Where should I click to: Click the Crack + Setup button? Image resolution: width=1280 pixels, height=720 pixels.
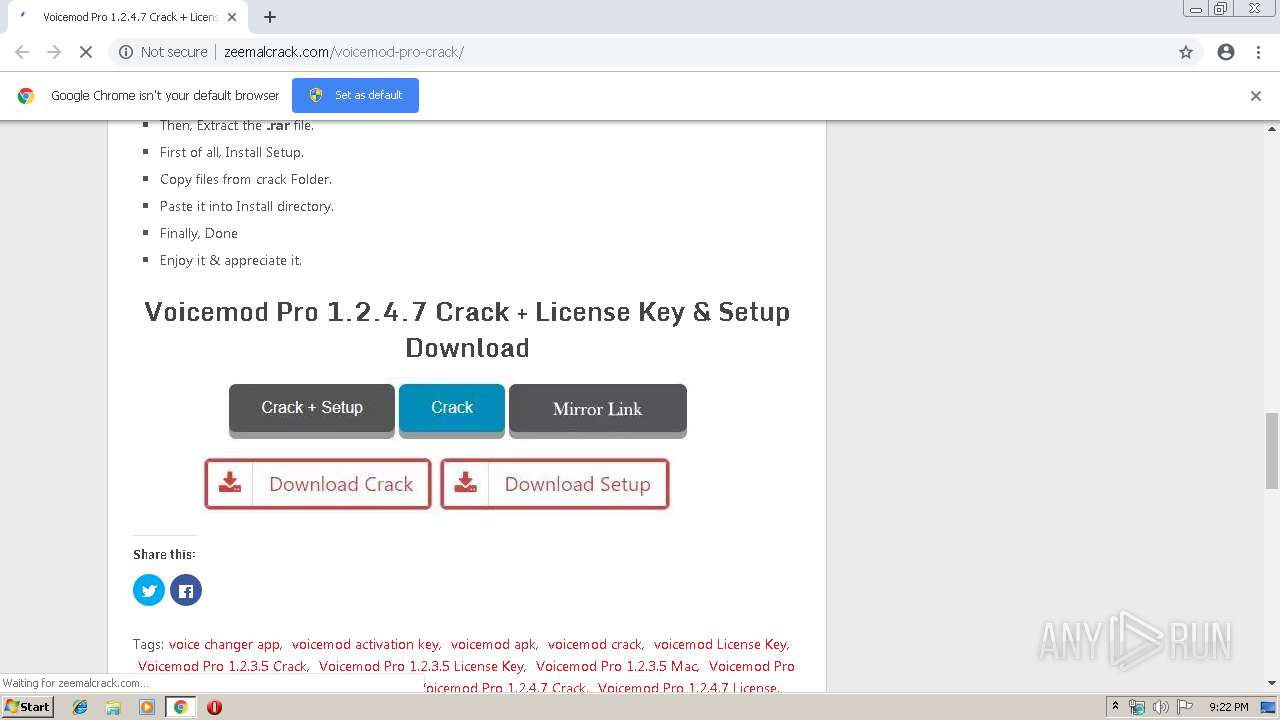click(312, 408)
